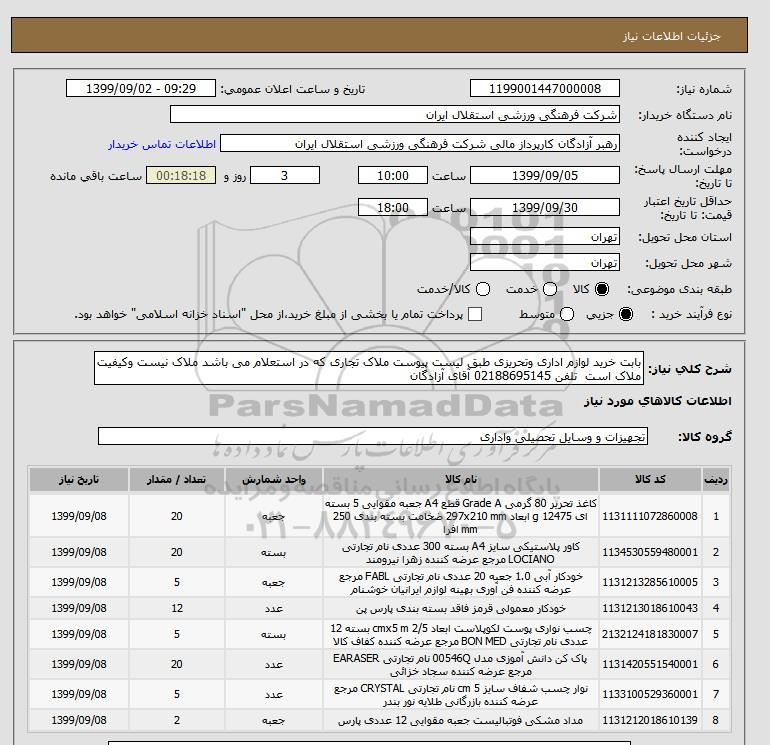Click product code 1133100529360001

[x=650, y=694]
